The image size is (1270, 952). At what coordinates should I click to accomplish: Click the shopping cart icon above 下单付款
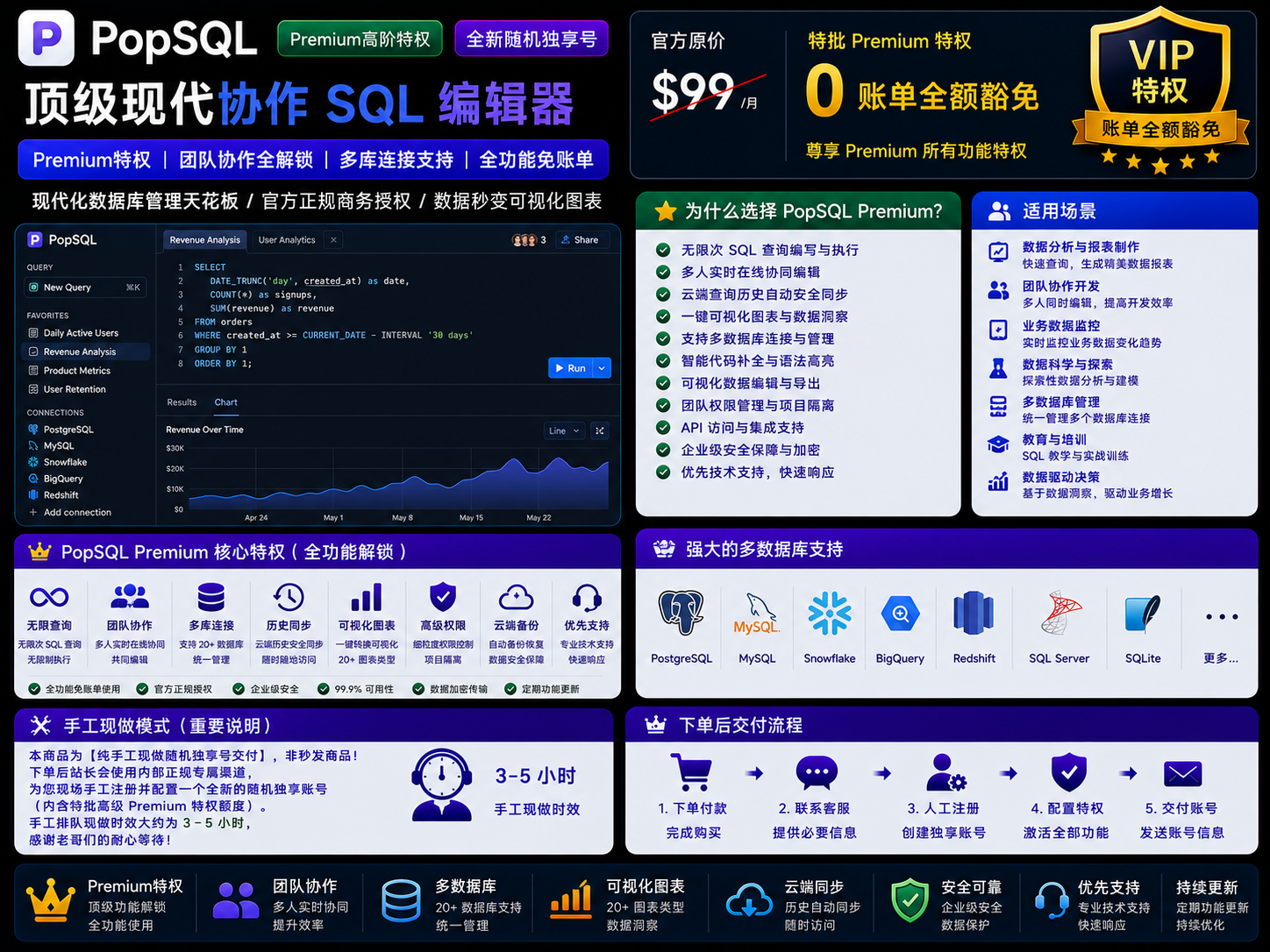691,771
